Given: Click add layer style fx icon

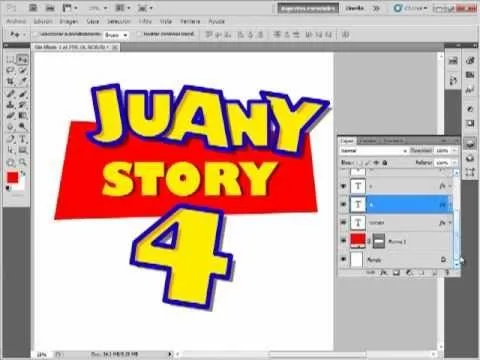Looking at the screenshot, I should coord(384,272).
